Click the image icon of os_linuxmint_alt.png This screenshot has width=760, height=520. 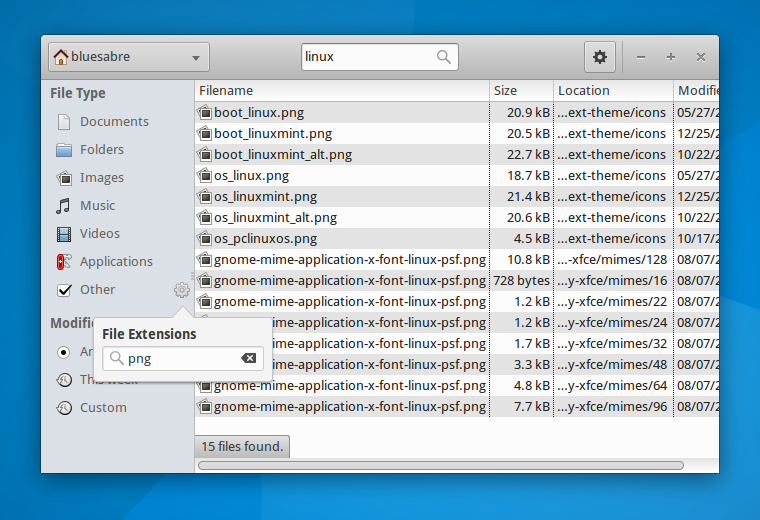(x=205, y=218)
